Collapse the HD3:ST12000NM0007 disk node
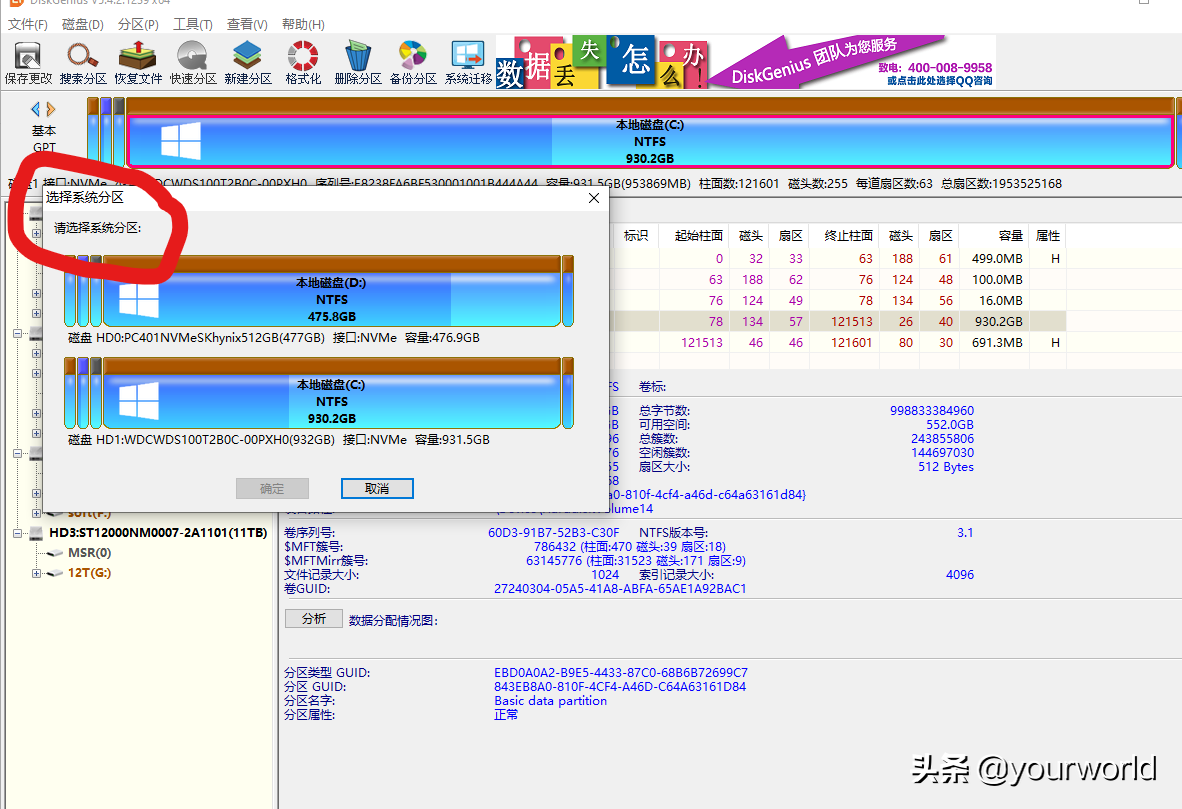1182x809 pixels. pos(17,533)
